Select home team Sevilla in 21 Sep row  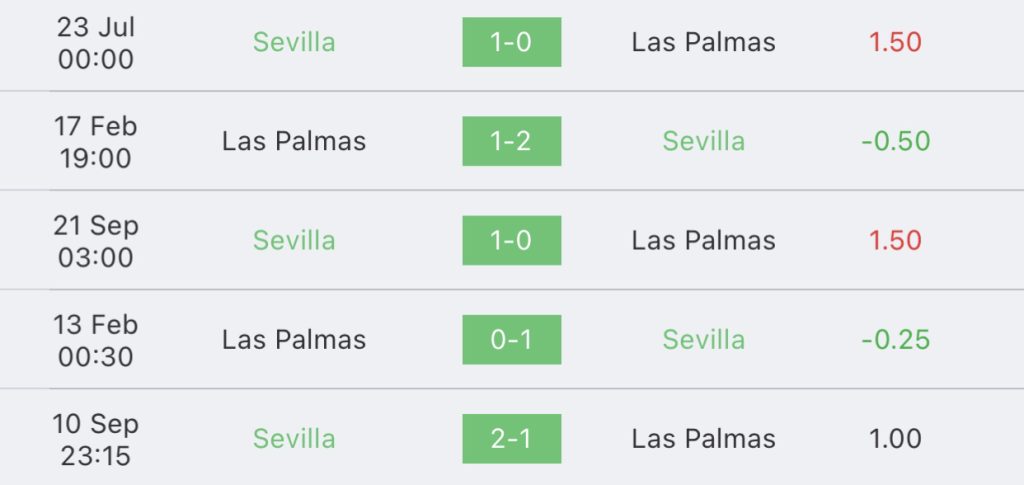point(294,241)
